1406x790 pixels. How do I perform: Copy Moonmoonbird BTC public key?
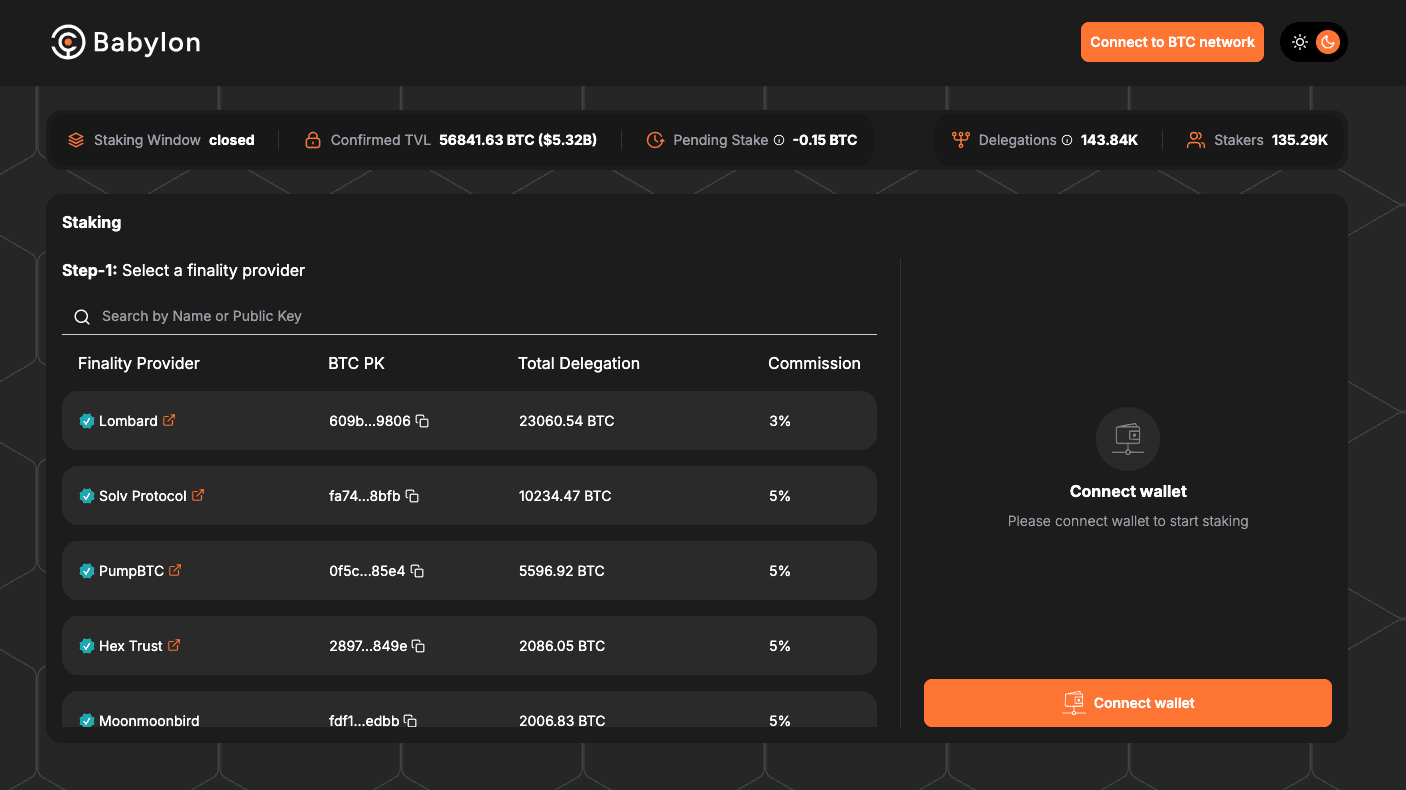[x=410, y=721]
